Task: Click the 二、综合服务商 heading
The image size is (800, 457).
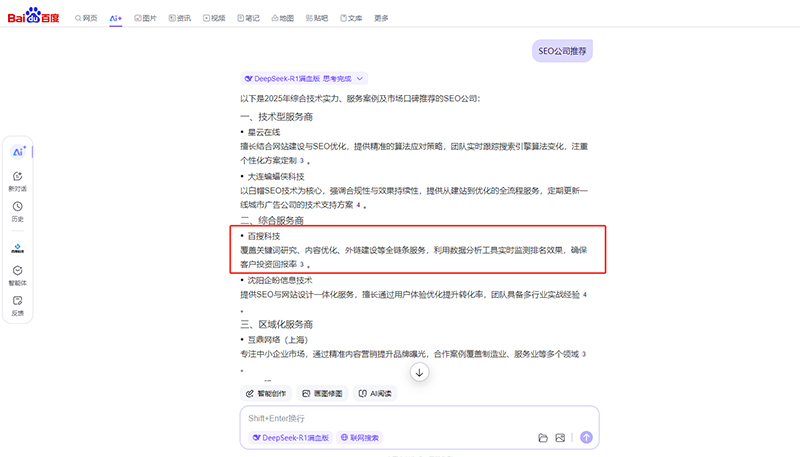Action: pos(272,220)
